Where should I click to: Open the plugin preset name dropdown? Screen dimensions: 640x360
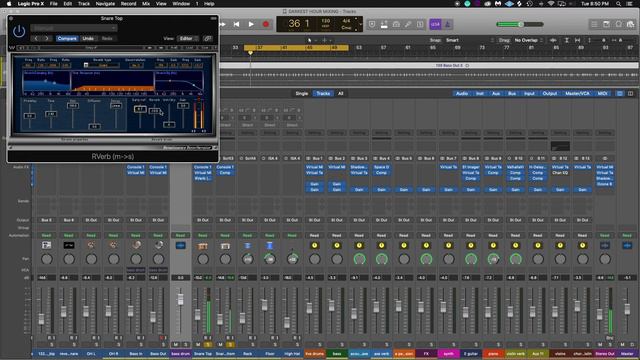[x=73, y=28]
